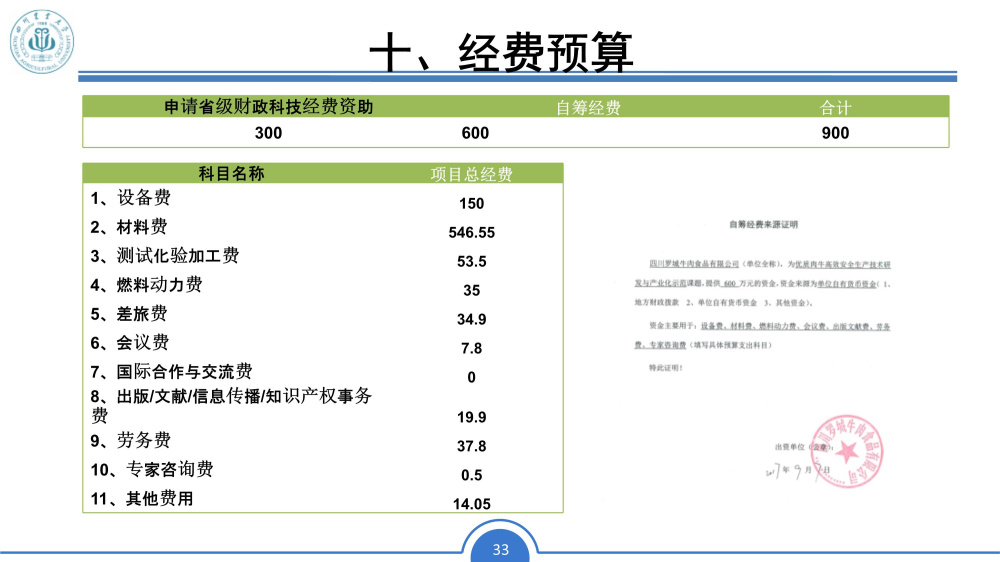Select row 8、出版/文献/信息传播/知识产权事务费

[x=231, y=406]
